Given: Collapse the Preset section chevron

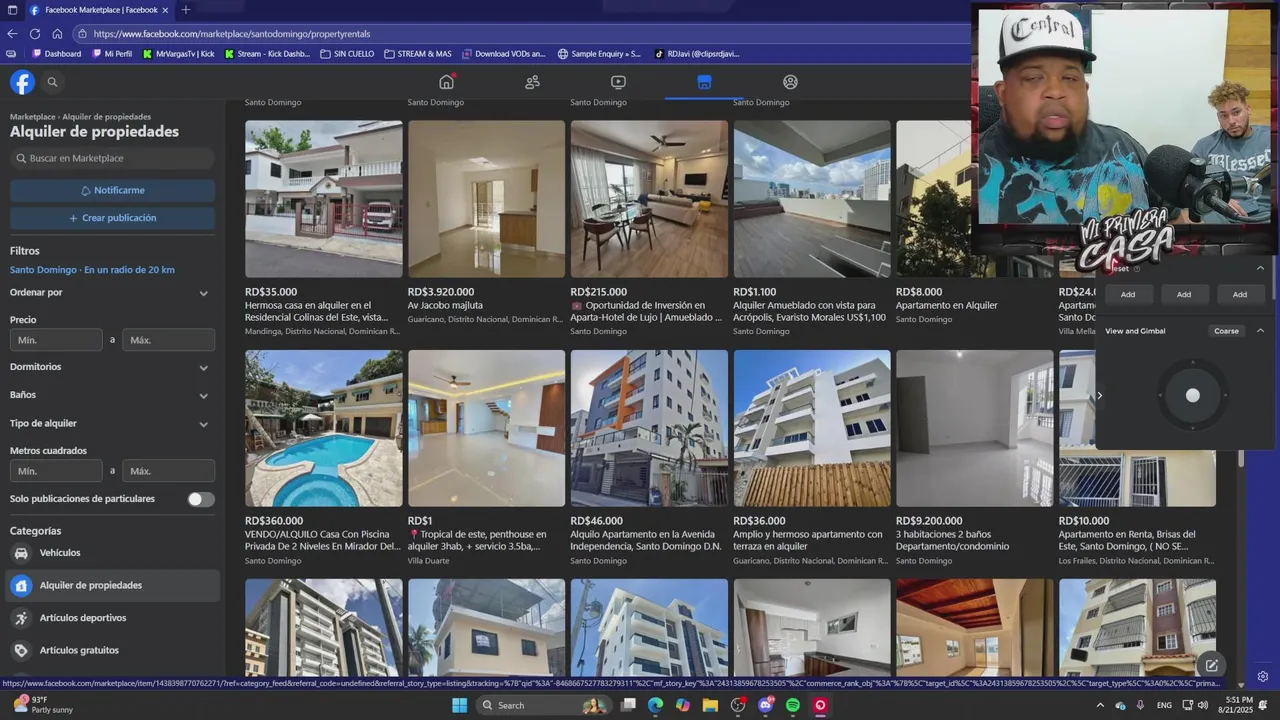Looking at the screenshot, I should point(1260,268).
